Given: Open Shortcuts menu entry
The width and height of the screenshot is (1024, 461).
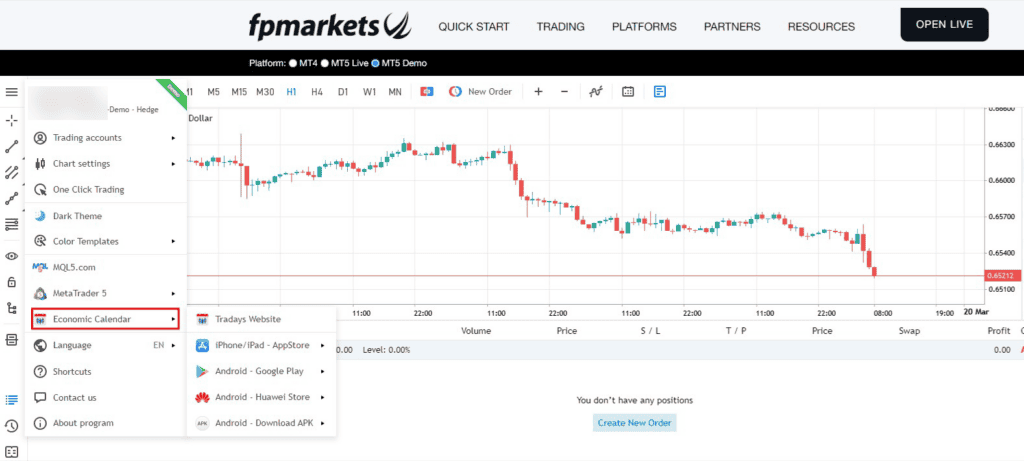Looking at the screenshot, I should (105, 372).
